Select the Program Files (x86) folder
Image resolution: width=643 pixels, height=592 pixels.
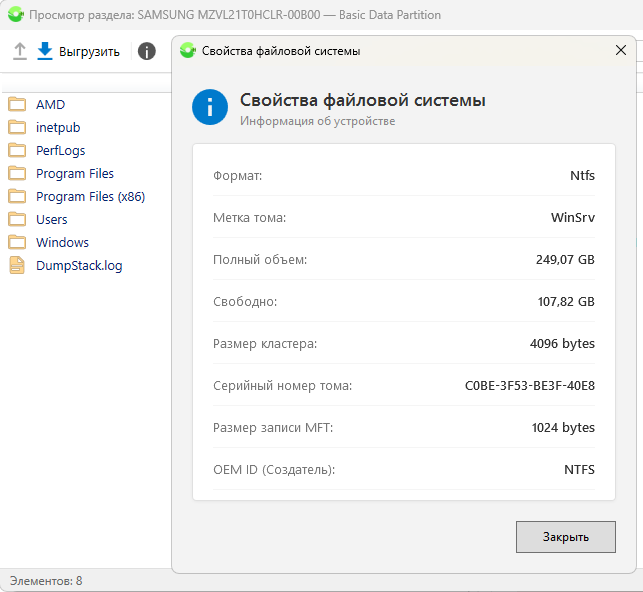(90, 196)
